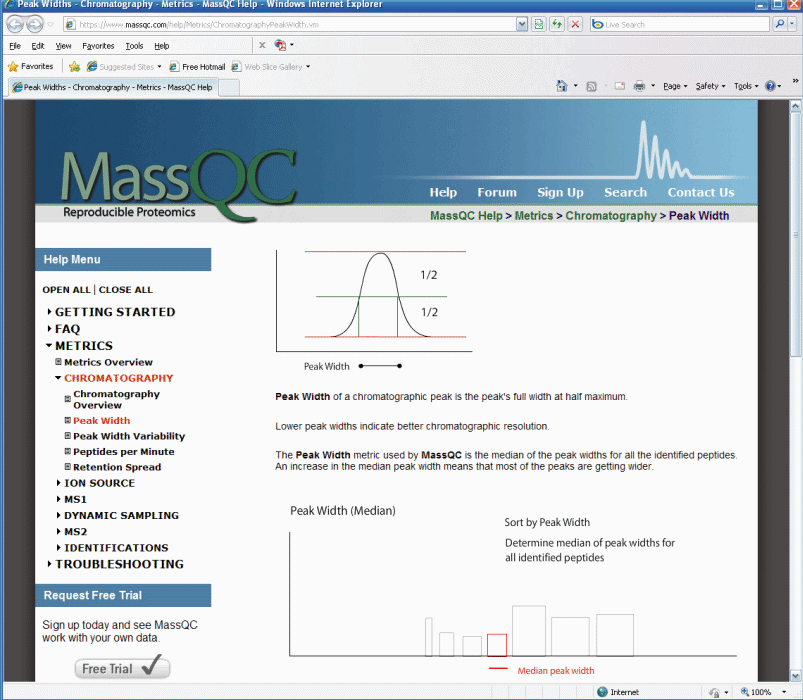Image resolution: width=803 pixels, height=700 pixels.
Task: Click the Read Mail icon
Action: click(x=620, y=86)
